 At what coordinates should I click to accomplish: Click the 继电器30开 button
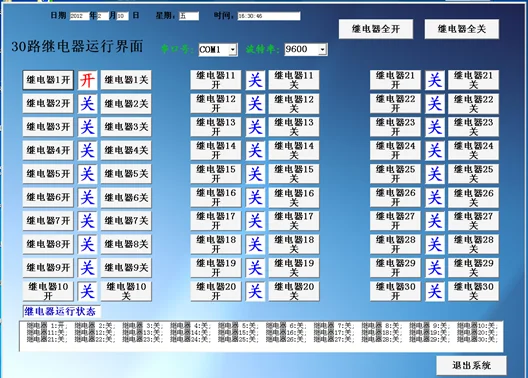click(x=395, y=291)
